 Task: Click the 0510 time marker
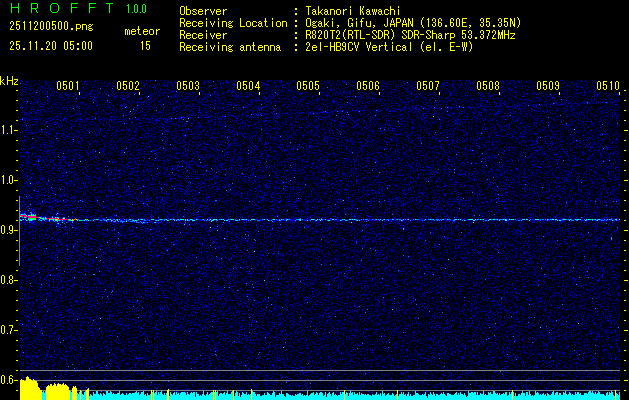pyautogui.click(x=608, y=86)
